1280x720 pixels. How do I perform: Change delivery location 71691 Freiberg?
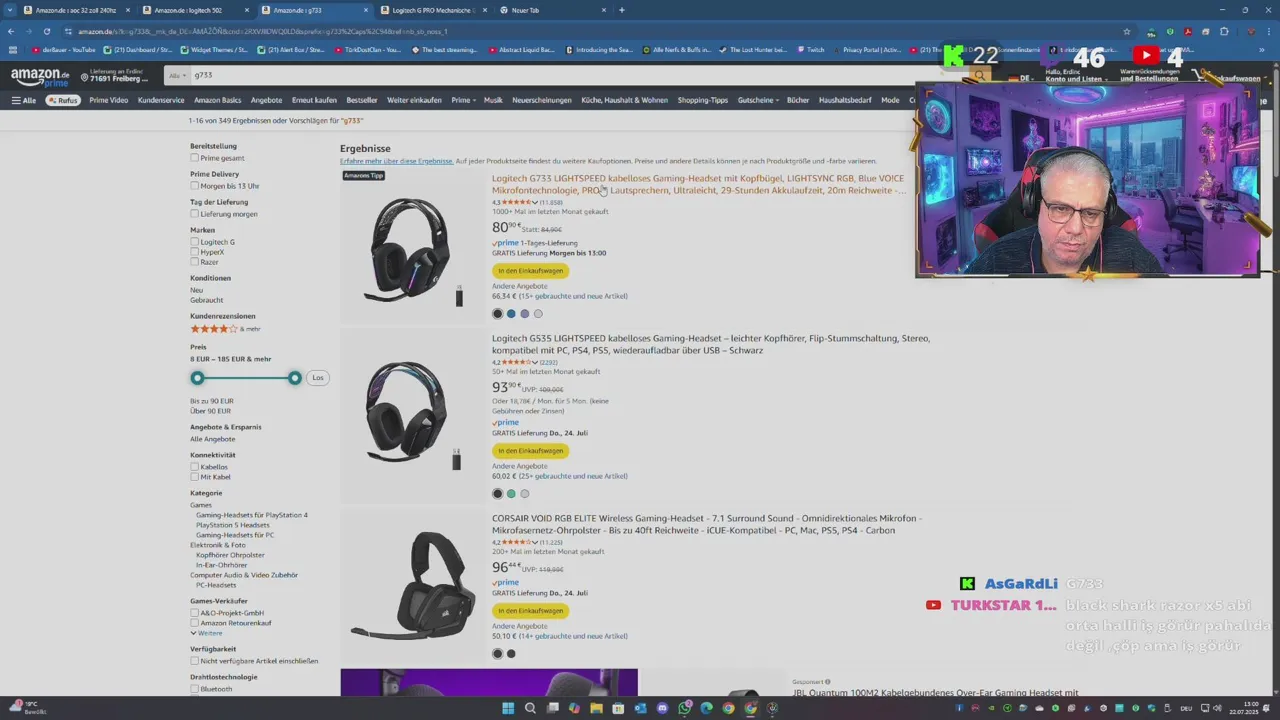tap(114, 76)
